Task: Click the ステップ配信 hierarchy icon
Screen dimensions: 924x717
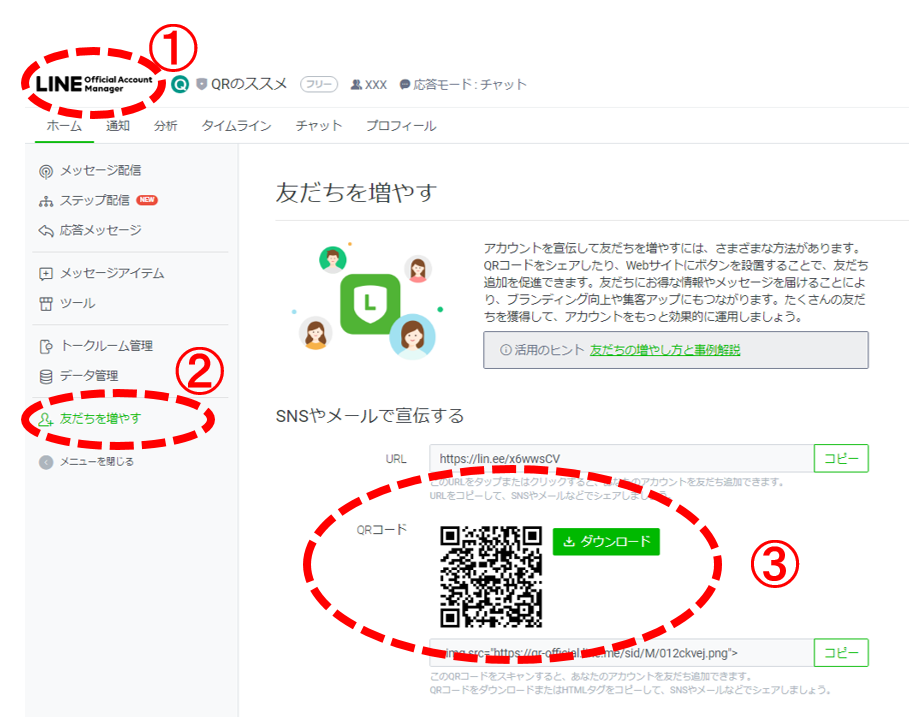Action: tap(46, 201)
